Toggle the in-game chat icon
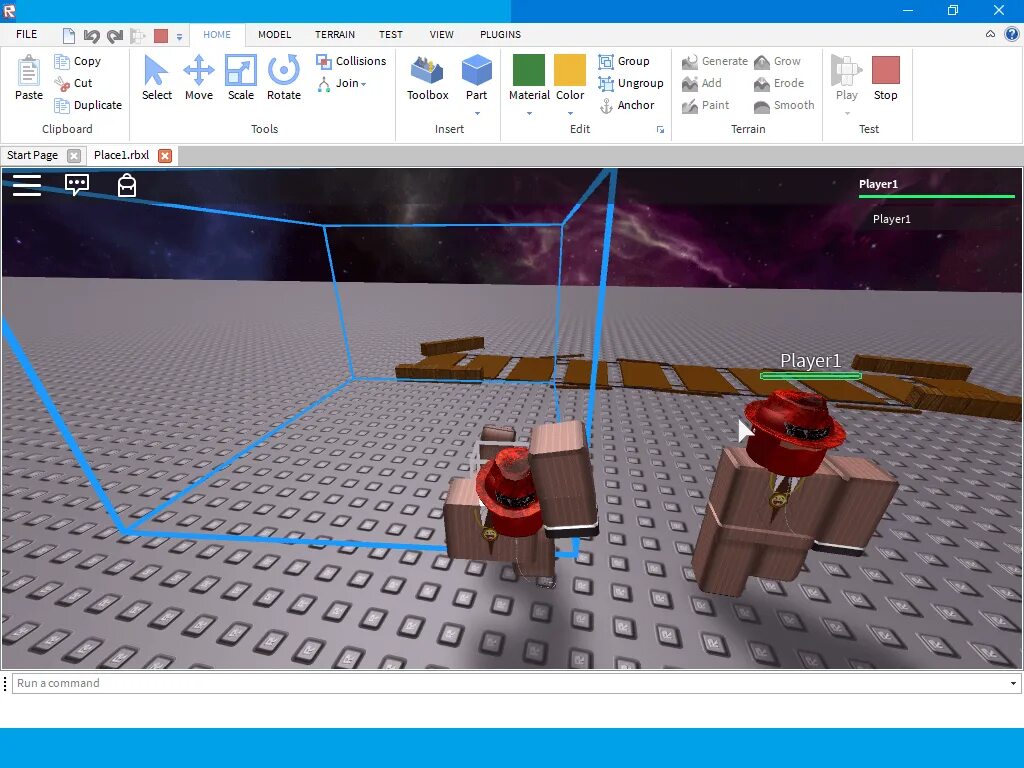 (77, 185)
